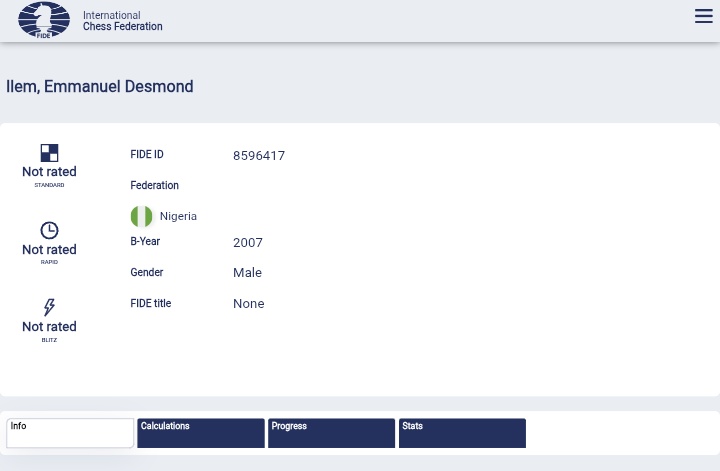Click the rapid rating clock icon
This screenshot has height=471, width=720.
click(x=49, y=230)
